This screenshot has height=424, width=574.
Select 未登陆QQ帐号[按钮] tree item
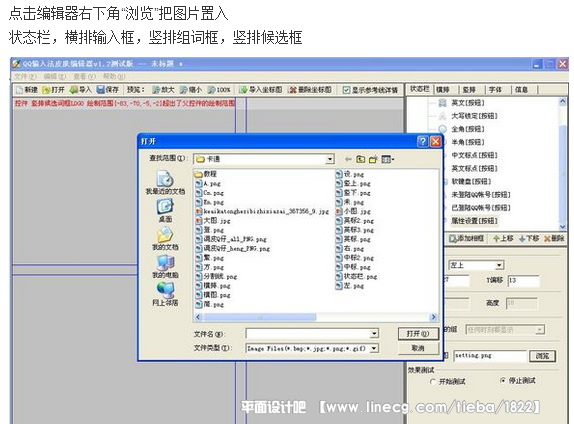pyautogui.click(x=481, y=195)
